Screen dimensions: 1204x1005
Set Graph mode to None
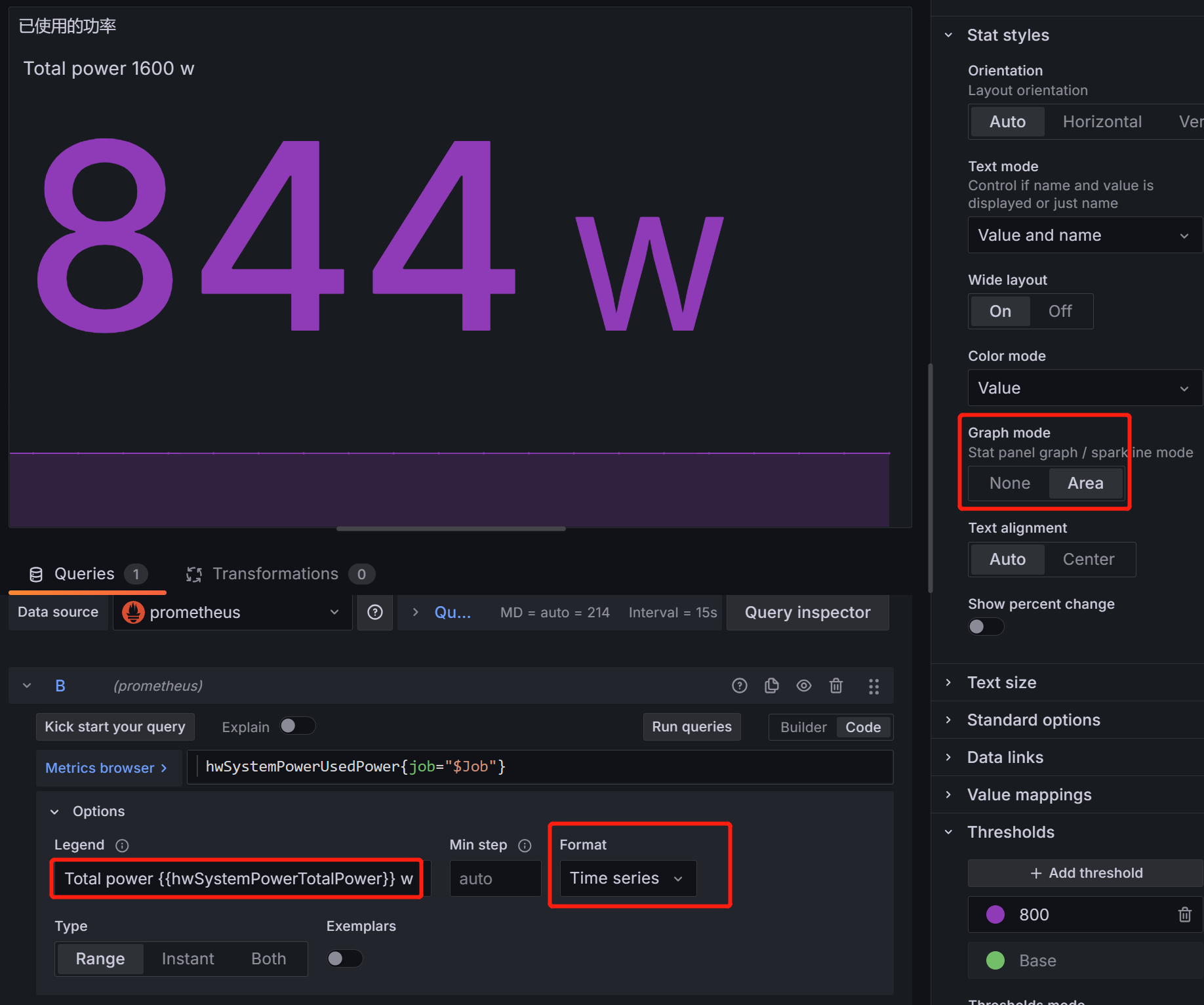[x=1010, y=483]
